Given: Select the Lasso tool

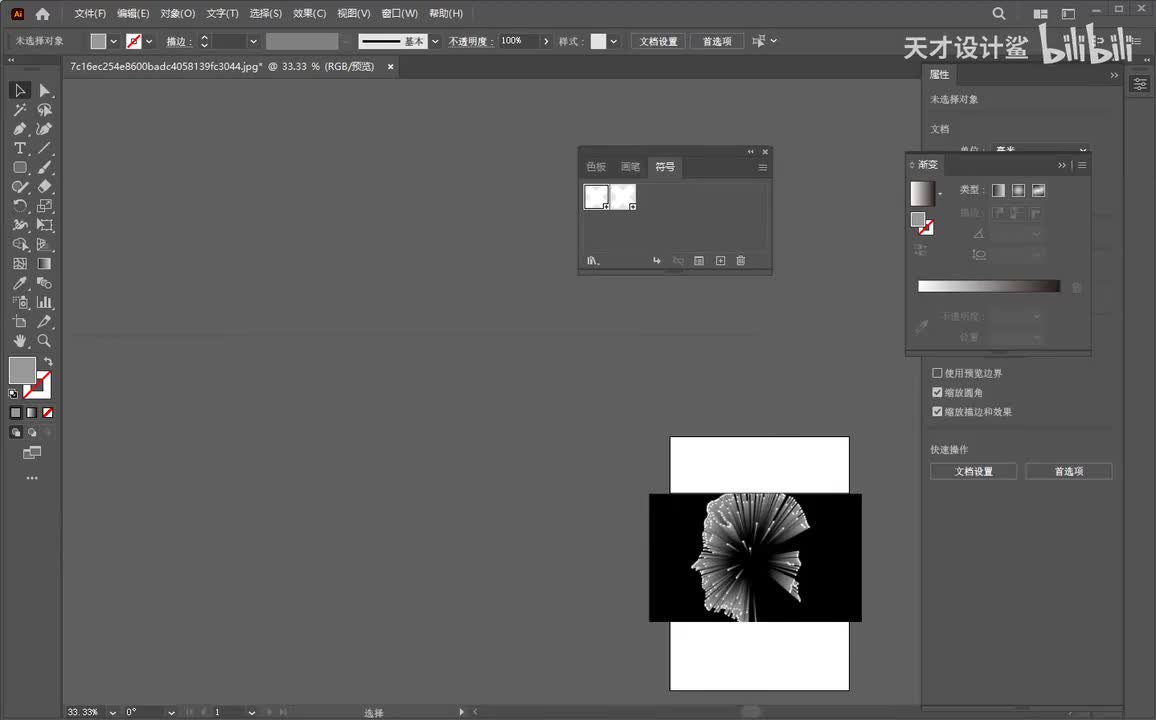Looking at the screenshot, I should click(x=44, y=110).
